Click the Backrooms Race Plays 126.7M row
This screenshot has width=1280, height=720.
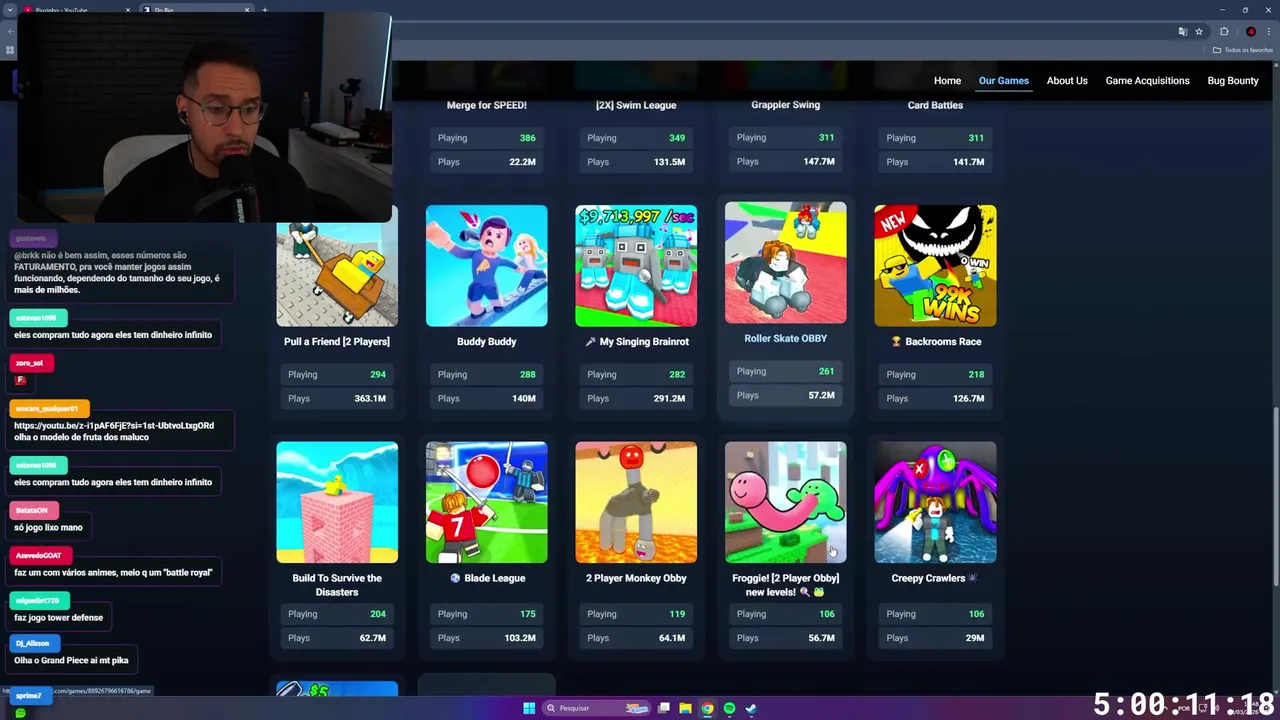935,398
